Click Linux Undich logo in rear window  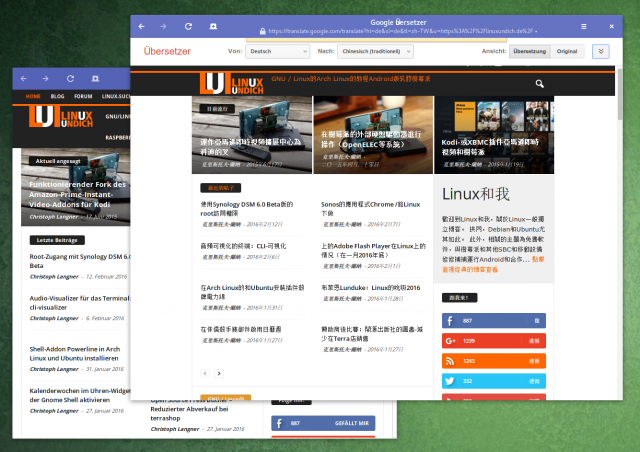(61, 116)
